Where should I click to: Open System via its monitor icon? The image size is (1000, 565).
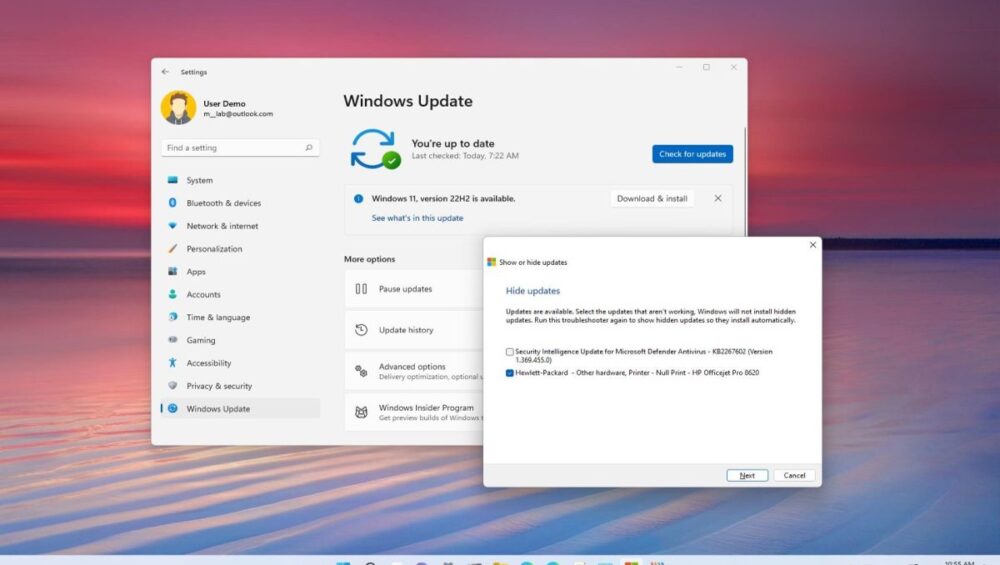click(x=173, y=180)
